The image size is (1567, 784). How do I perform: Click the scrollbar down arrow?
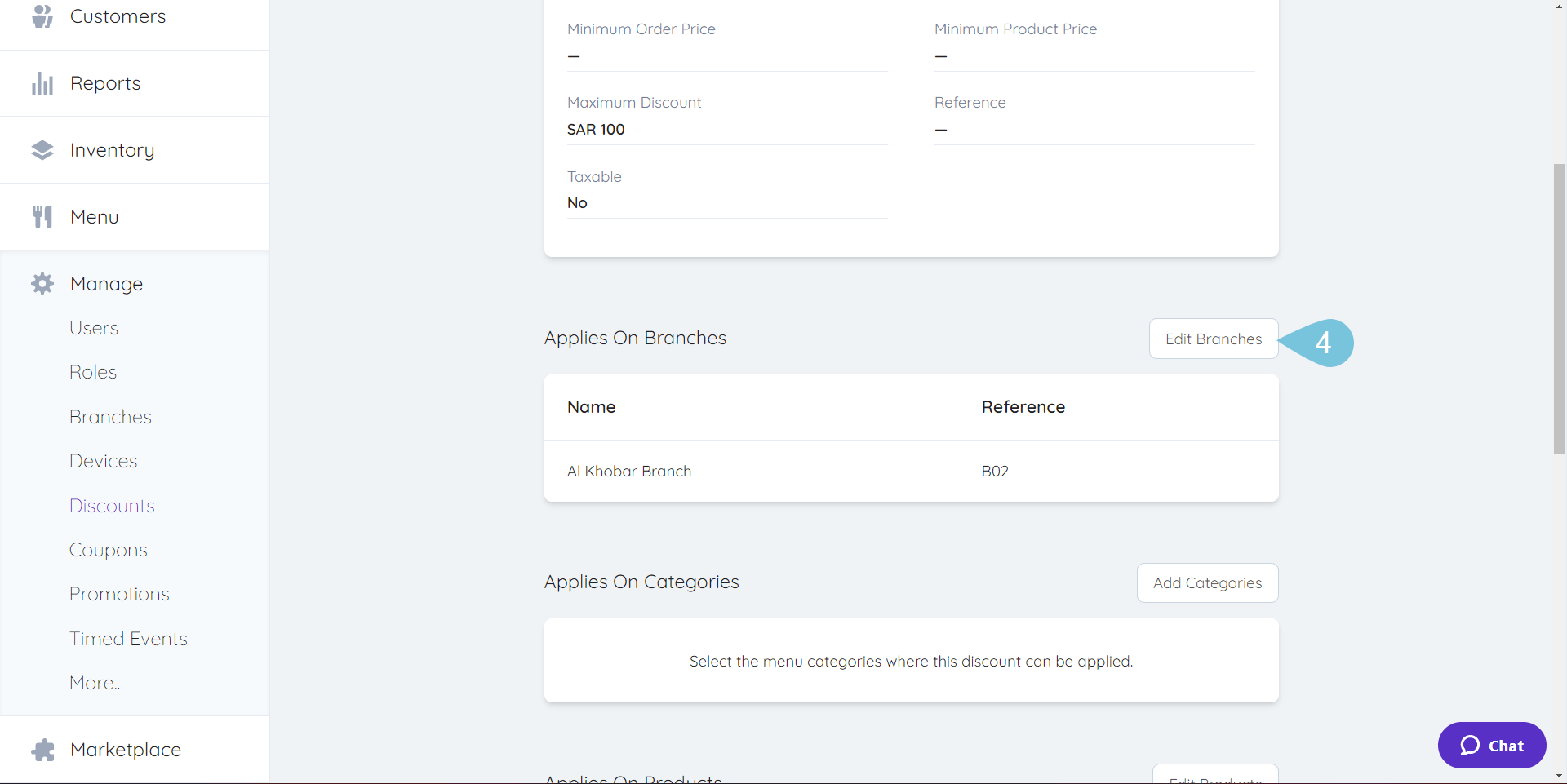1559,776
